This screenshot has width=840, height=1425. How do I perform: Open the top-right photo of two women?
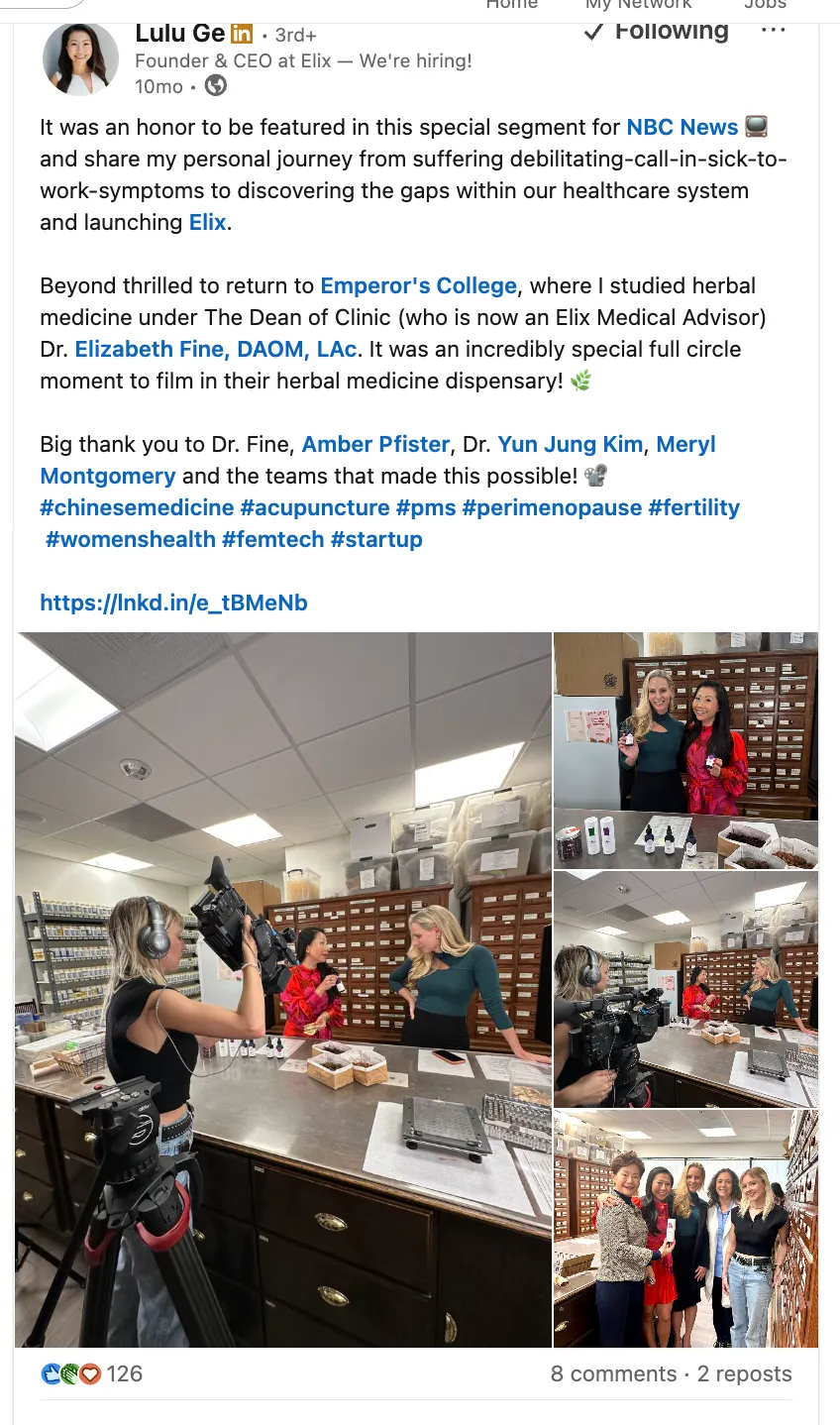[x=685, y=750]
